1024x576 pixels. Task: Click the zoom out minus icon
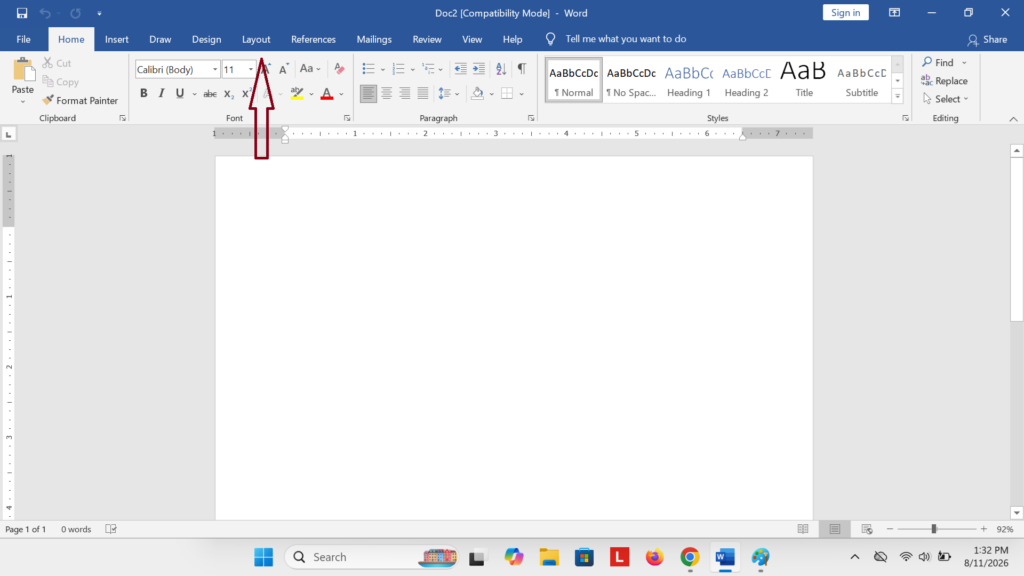click(889, 529)
